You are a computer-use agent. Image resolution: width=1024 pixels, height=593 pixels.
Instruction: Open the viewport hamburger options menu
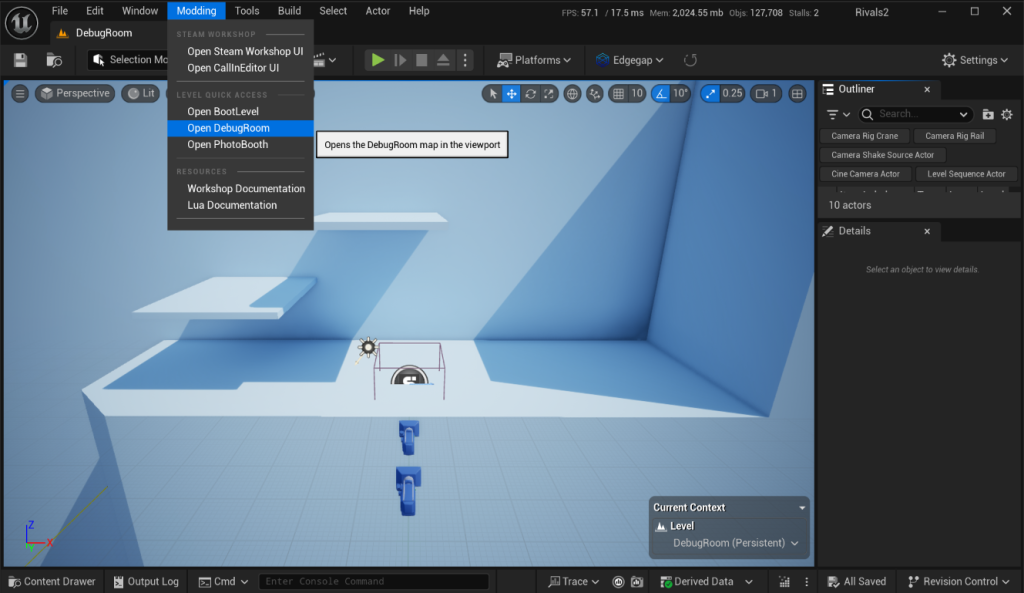point(20,93)
